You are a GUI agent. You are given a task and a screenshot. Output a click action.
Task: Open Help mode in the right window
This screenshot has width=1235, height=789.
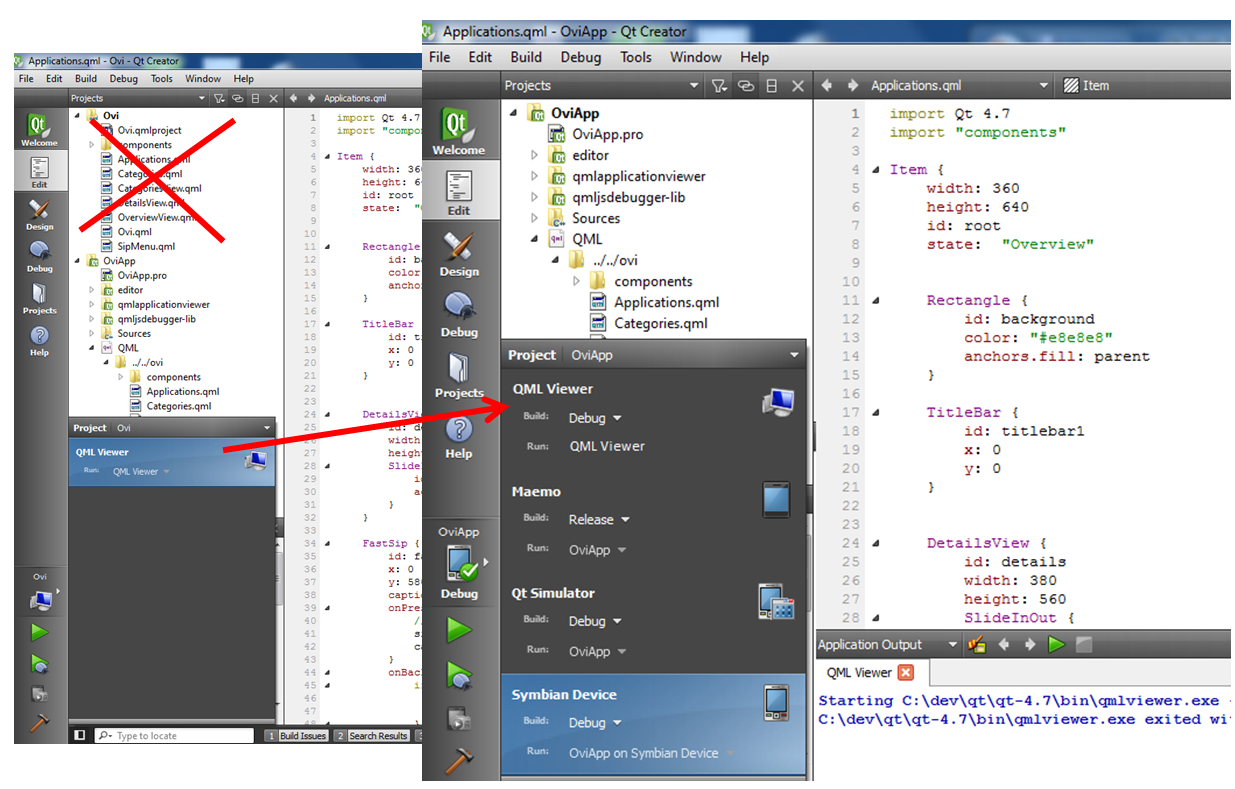[x=459, y=436]
